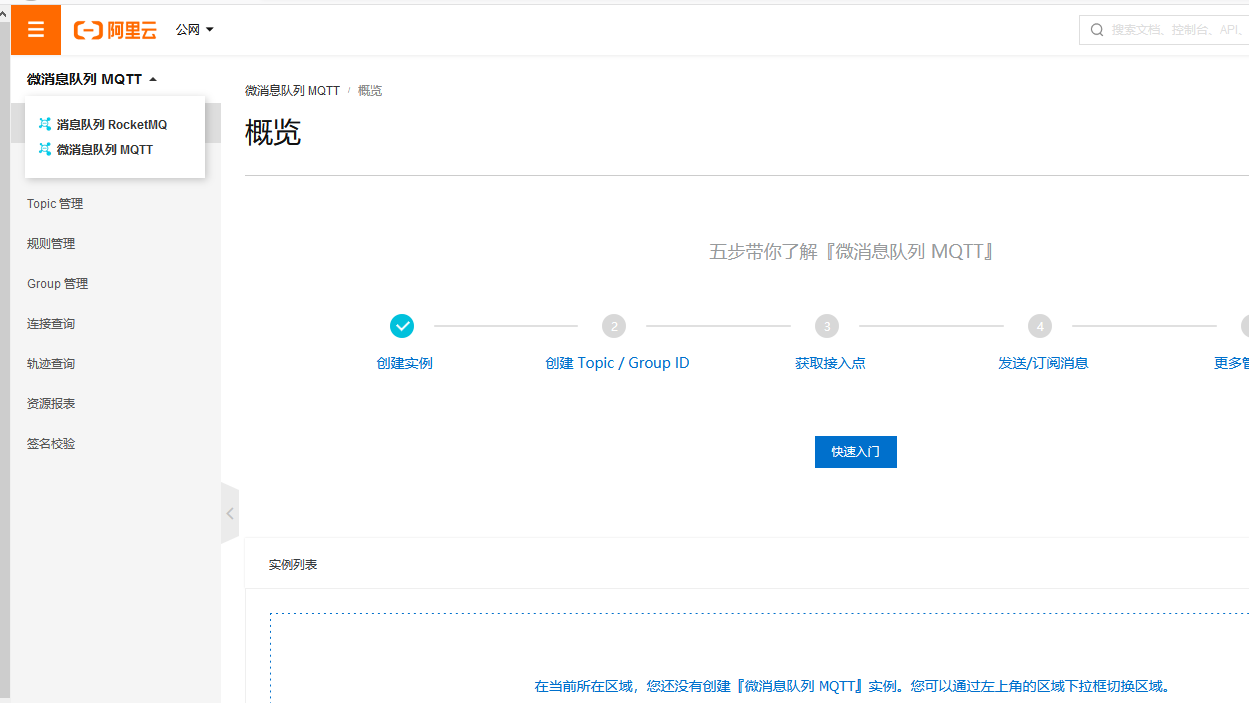Click step 4 circle
Screen dimensions: 1249x703
click(1040, 326)
